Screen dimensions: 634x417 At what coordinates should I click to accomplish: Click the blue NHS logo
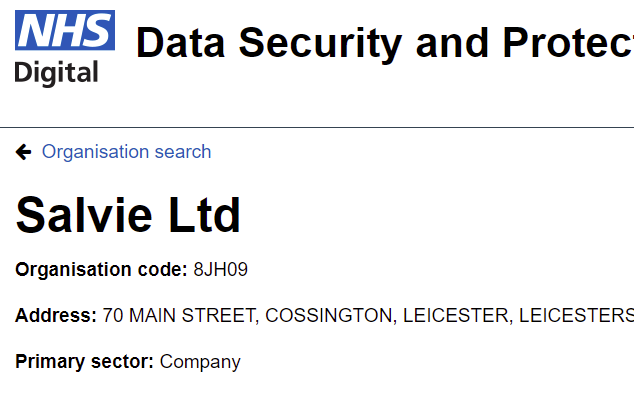[65, 30]
